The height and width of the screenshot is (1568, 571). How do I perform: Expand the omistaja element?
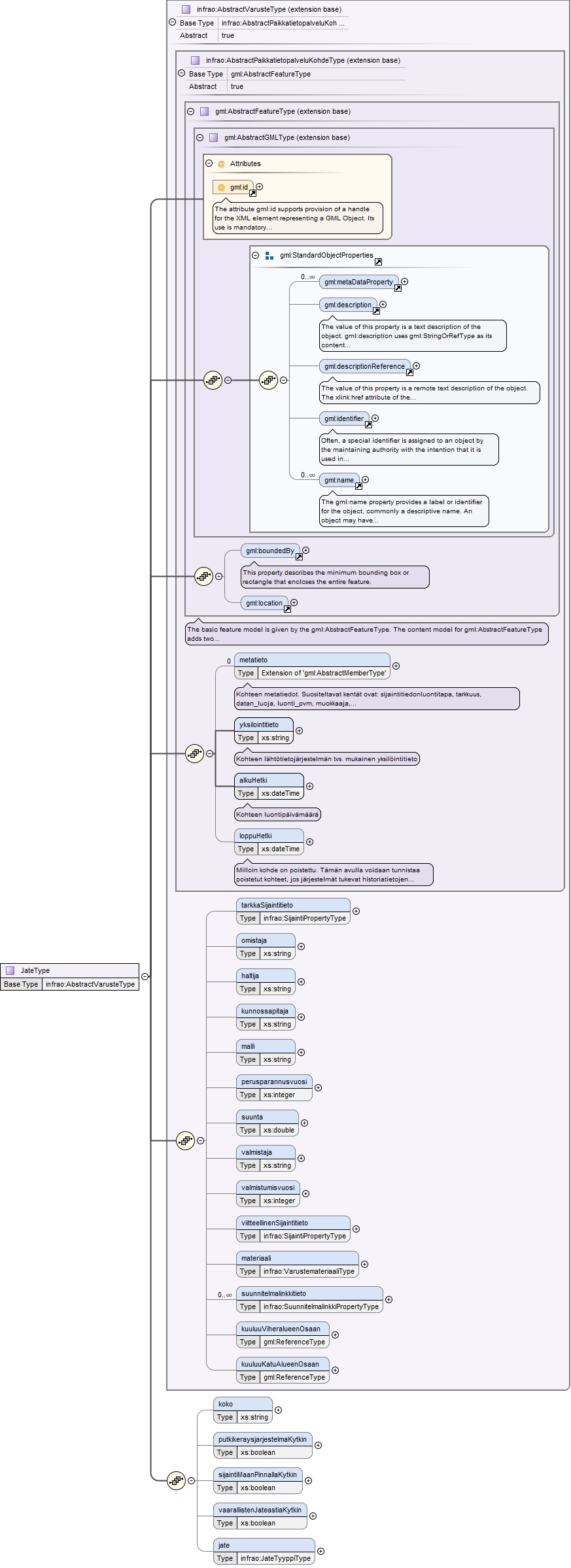[x=301, y=947]
